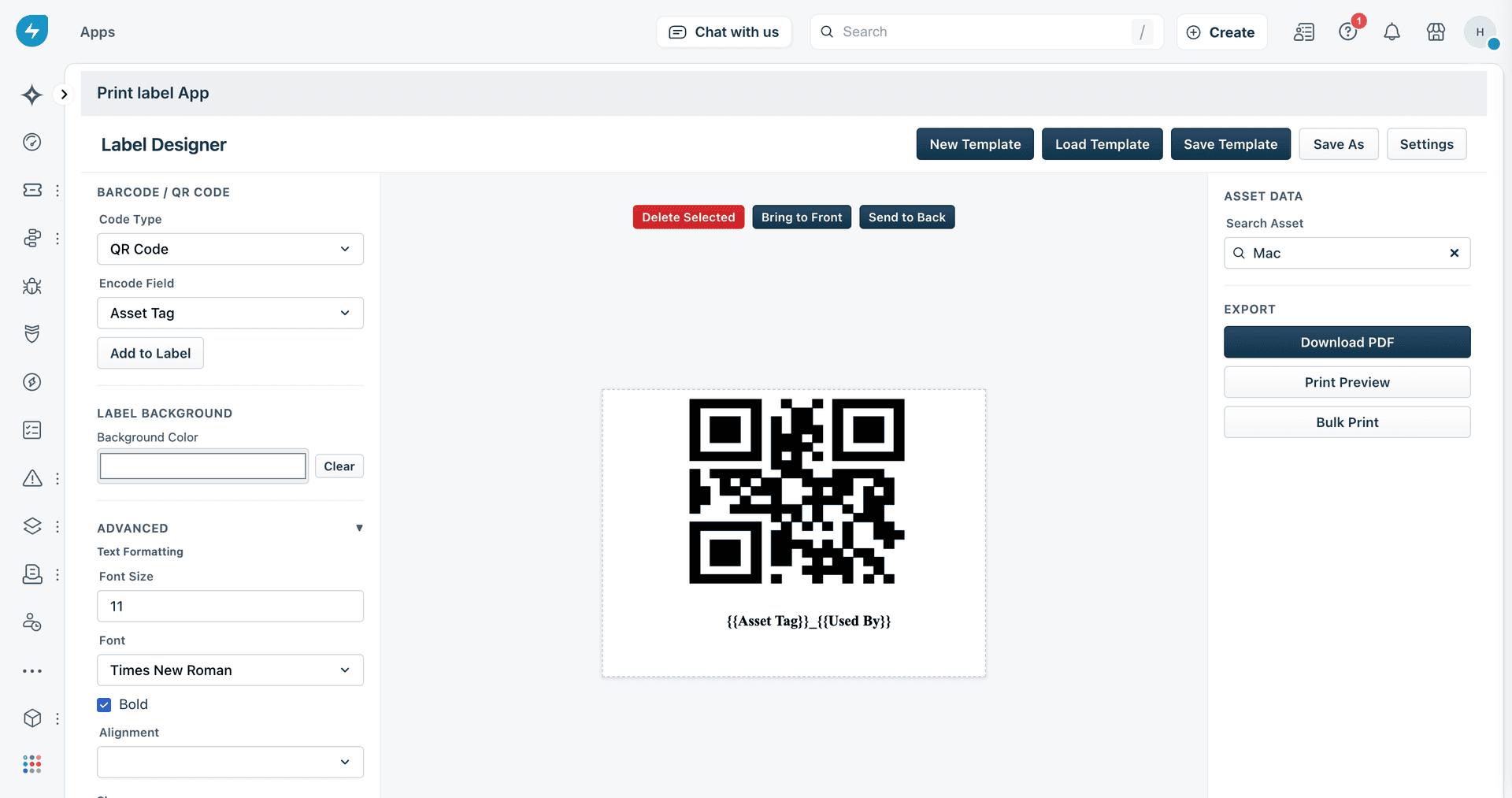
Task: Collapse the Advanced section triangle
Action: 359,528
